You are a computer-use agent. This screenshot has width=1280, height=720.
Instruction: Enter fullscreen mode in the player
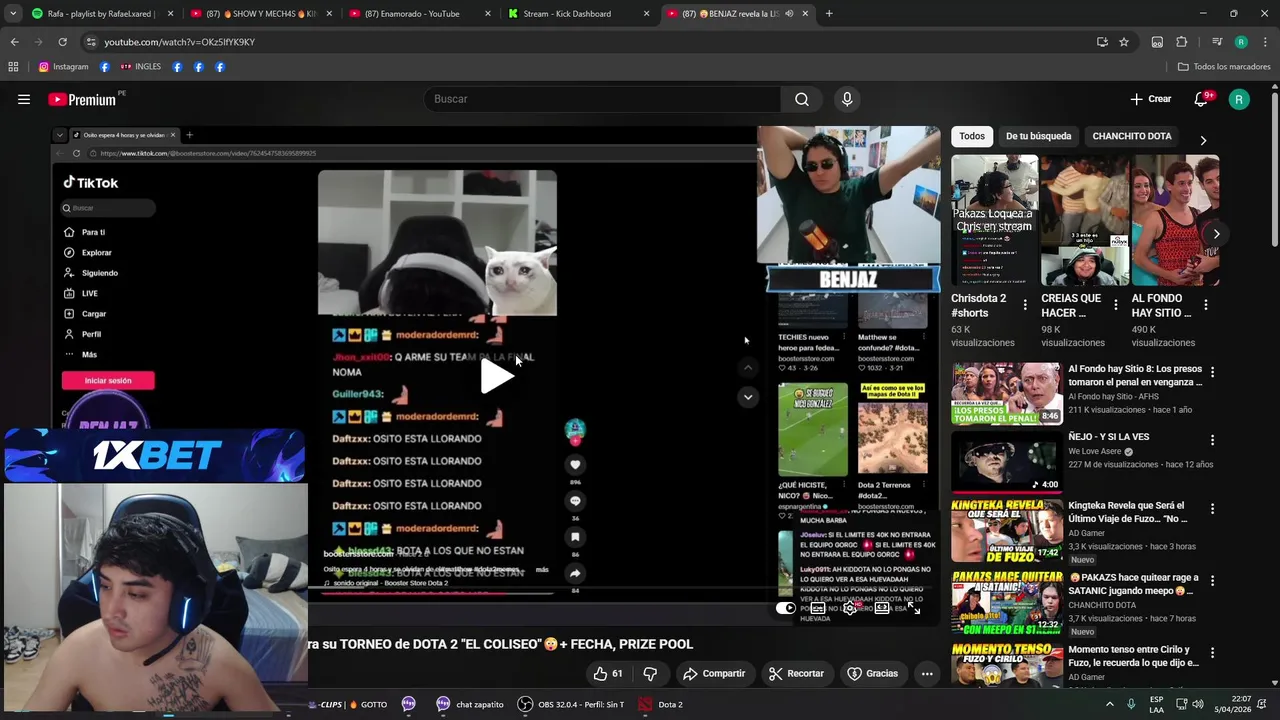914,608
